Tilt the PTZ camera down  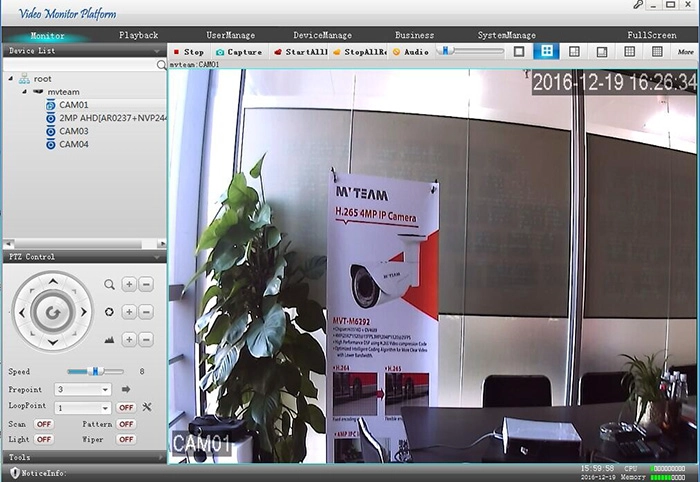pos(53,343)
